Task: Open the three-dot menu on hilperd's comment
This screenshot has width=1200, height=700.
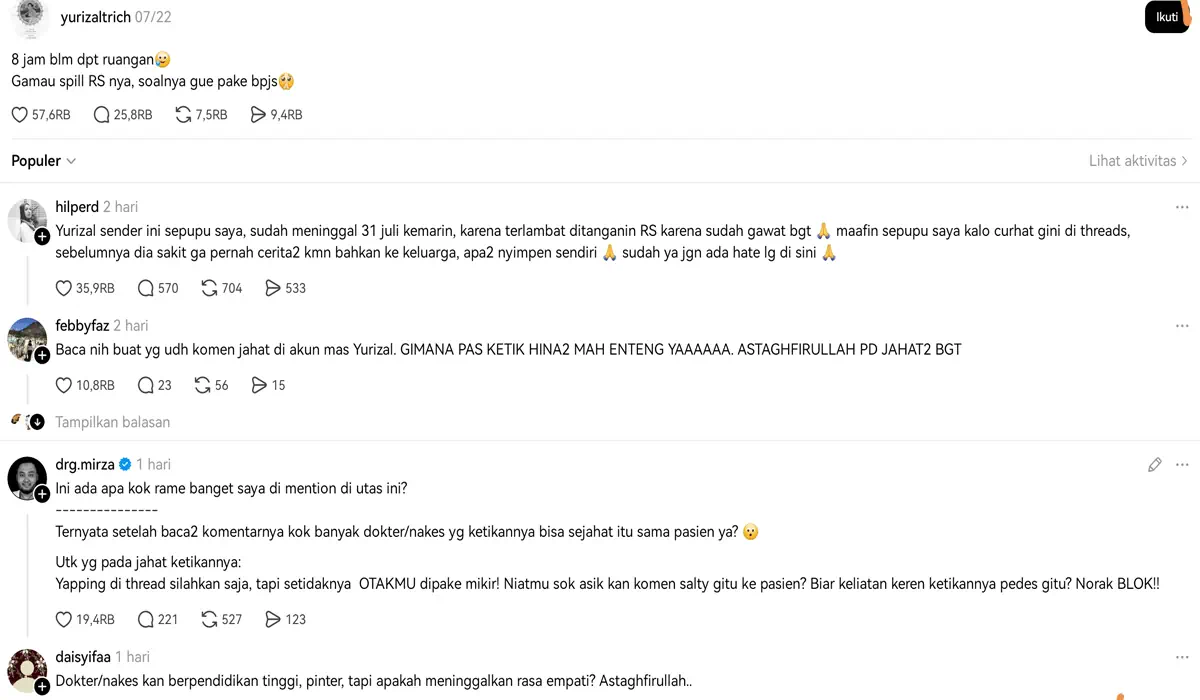Action: (1182, 208)
